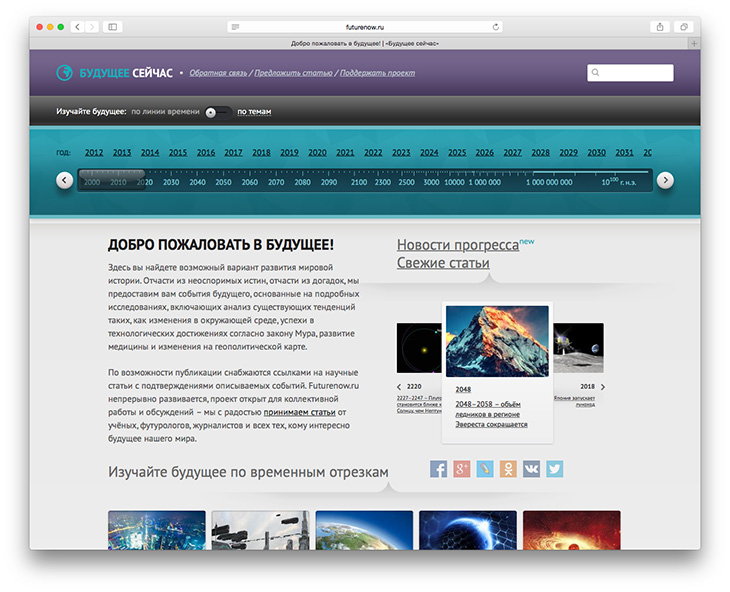Share on VK using its icon
This screenshot has height=592, width=730.
click(531, 468)
